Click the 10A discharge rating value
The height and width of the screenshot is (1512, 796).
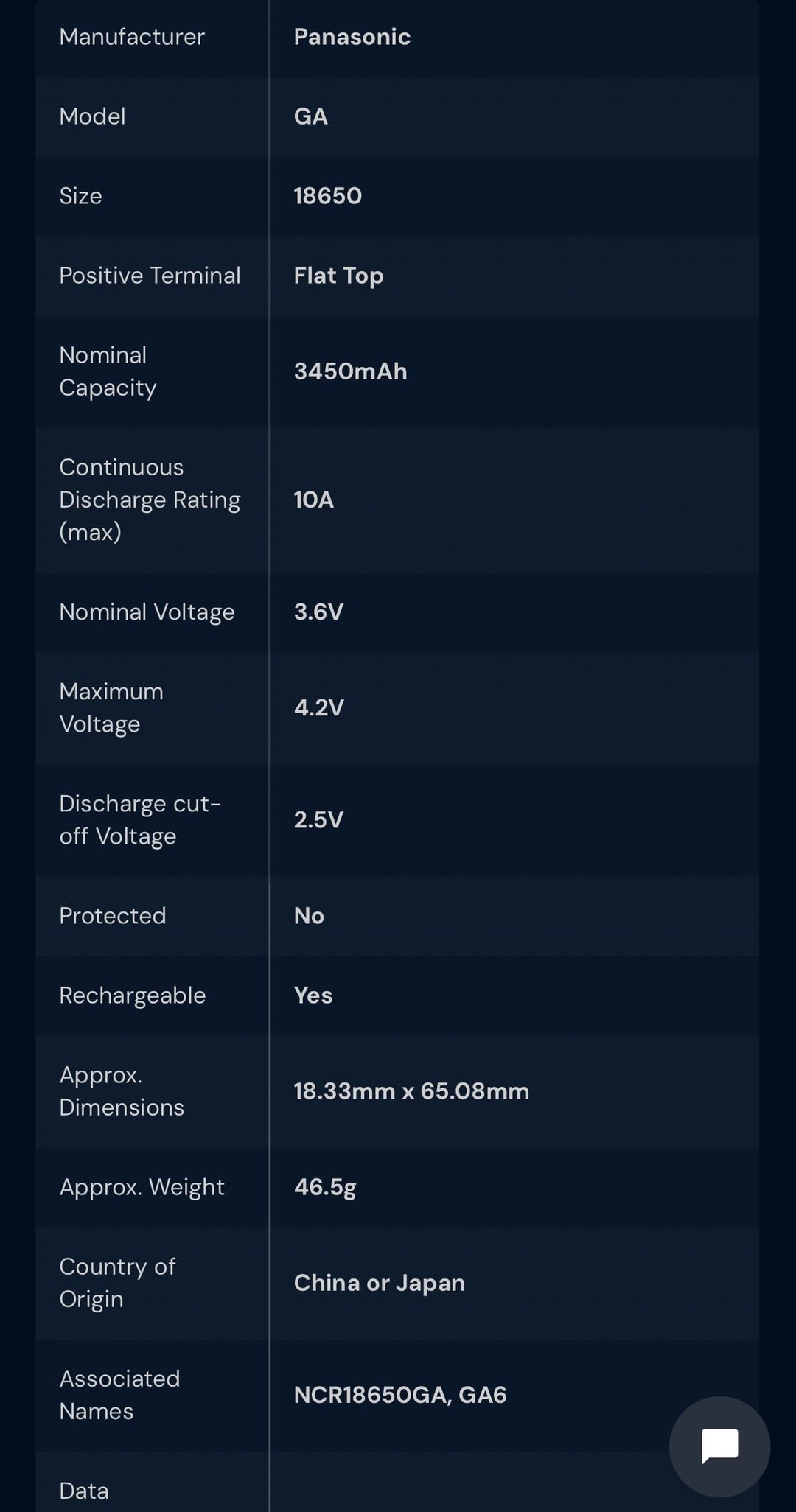tap(313, 500)
